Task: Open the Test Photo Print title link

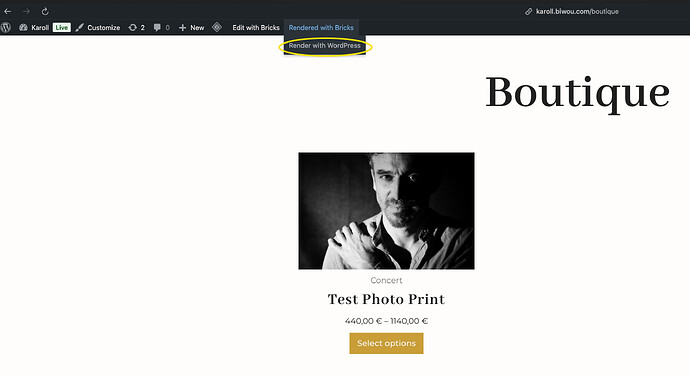Action: (386, 299)
